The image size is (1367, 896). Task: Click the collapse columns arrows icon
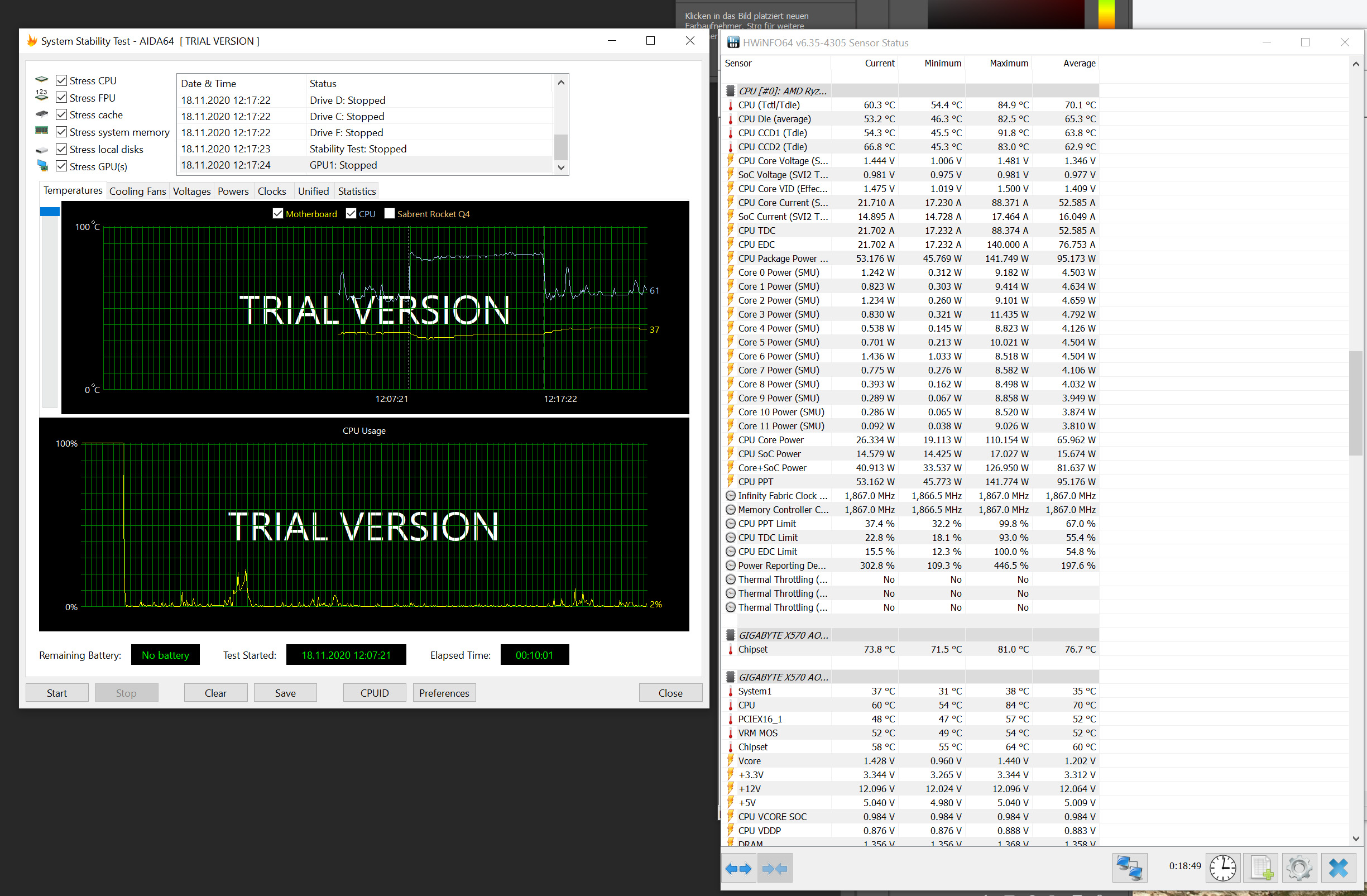(774, 869)
